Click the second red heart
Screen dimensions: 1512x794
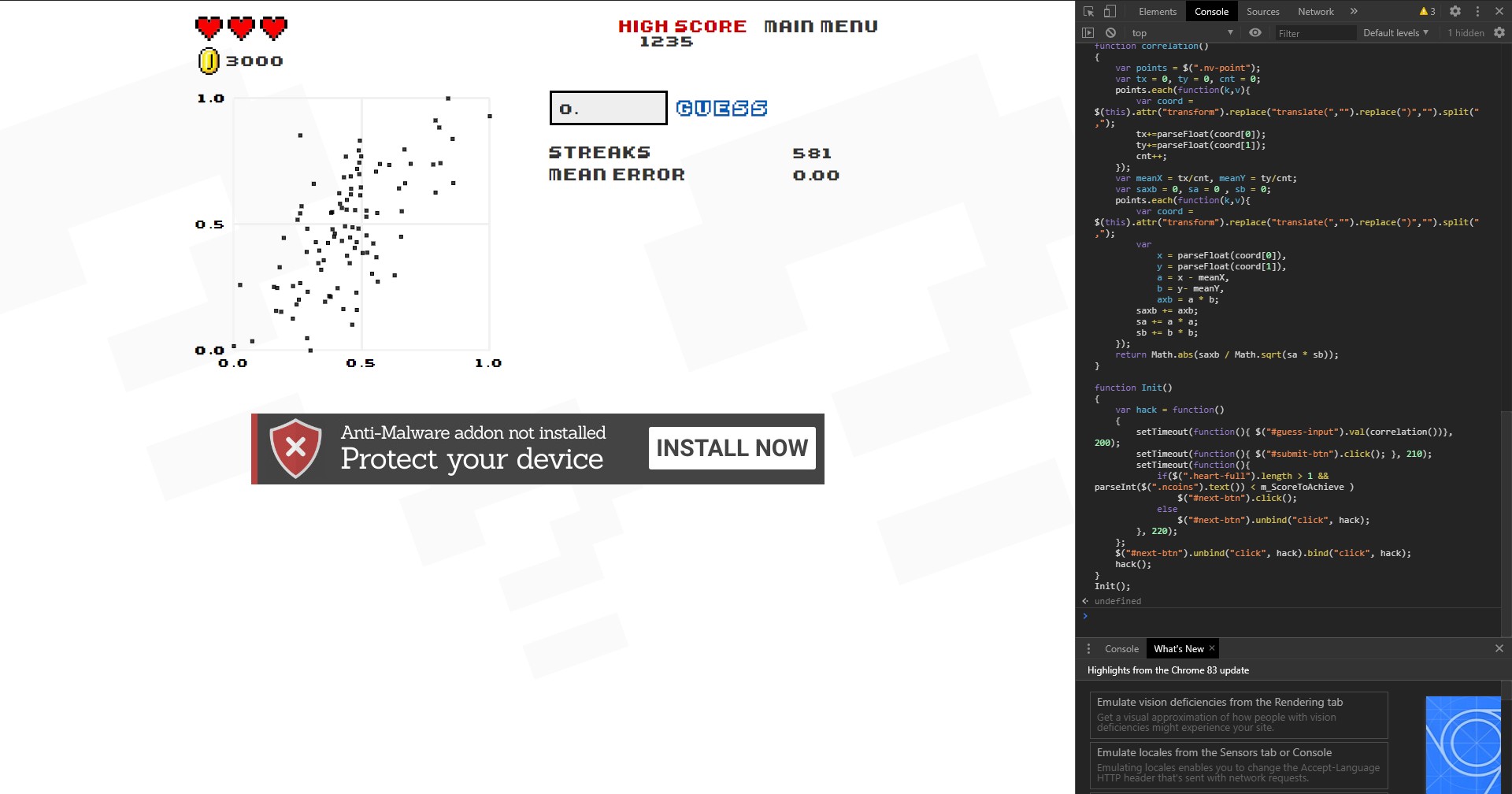[241, 28]
